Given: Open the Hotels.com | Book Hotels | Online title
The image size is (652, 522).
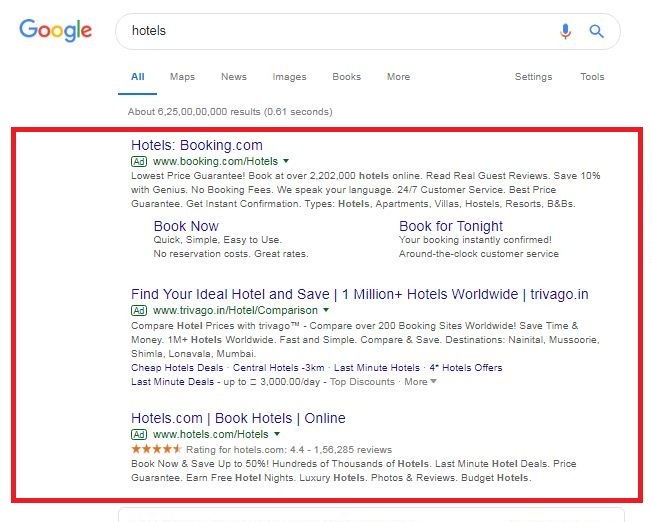Looking at the screenshot, I should pyautogui.click(x=238, y=418).
